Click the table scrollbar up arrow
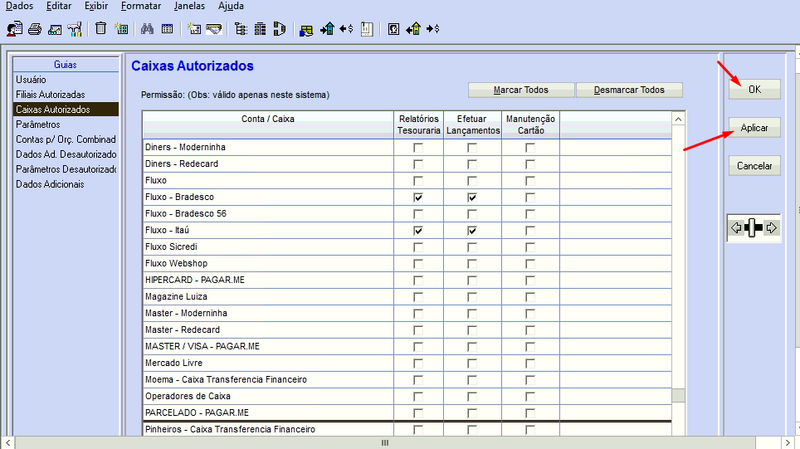 click(678, 119)
